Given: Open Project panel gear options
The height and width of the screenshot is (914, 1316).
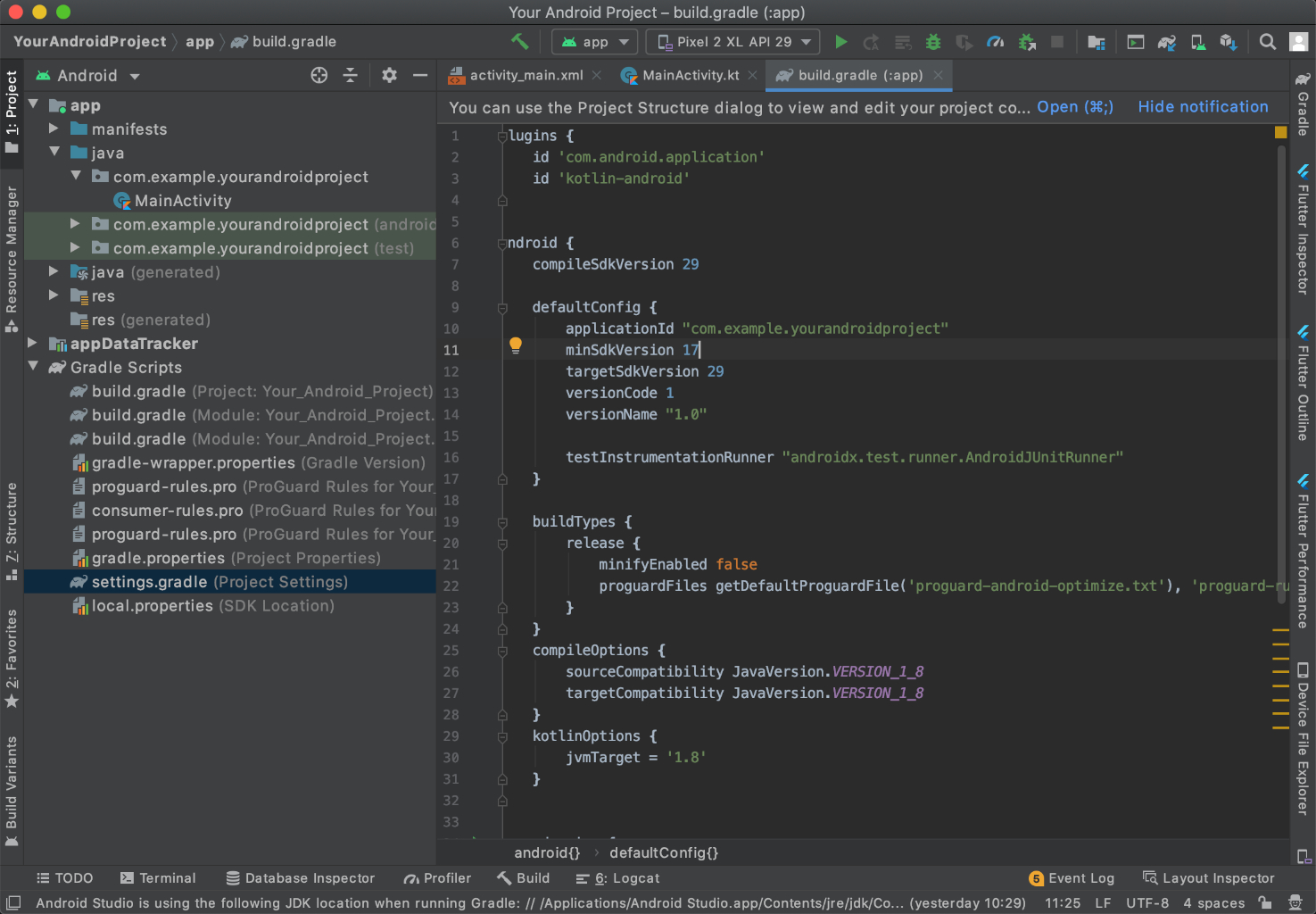Looking at the screenshot, I should click(x=389, y=75).
